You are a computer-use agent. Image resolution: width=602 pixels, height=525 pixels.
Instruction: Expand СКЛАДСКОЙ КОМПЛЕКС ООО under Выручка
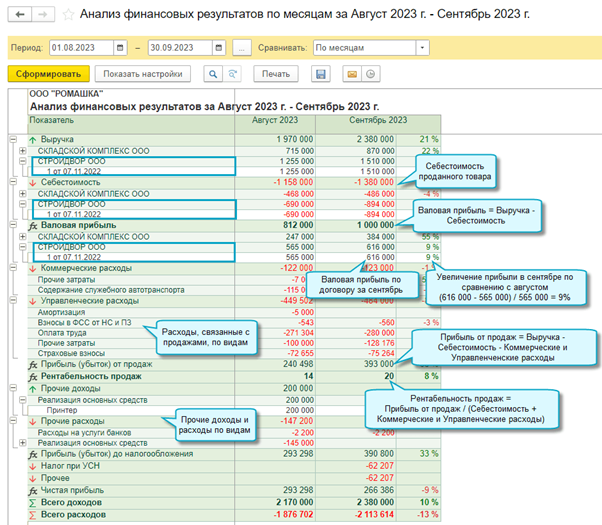pyautogui.click(x=23, y=151)
